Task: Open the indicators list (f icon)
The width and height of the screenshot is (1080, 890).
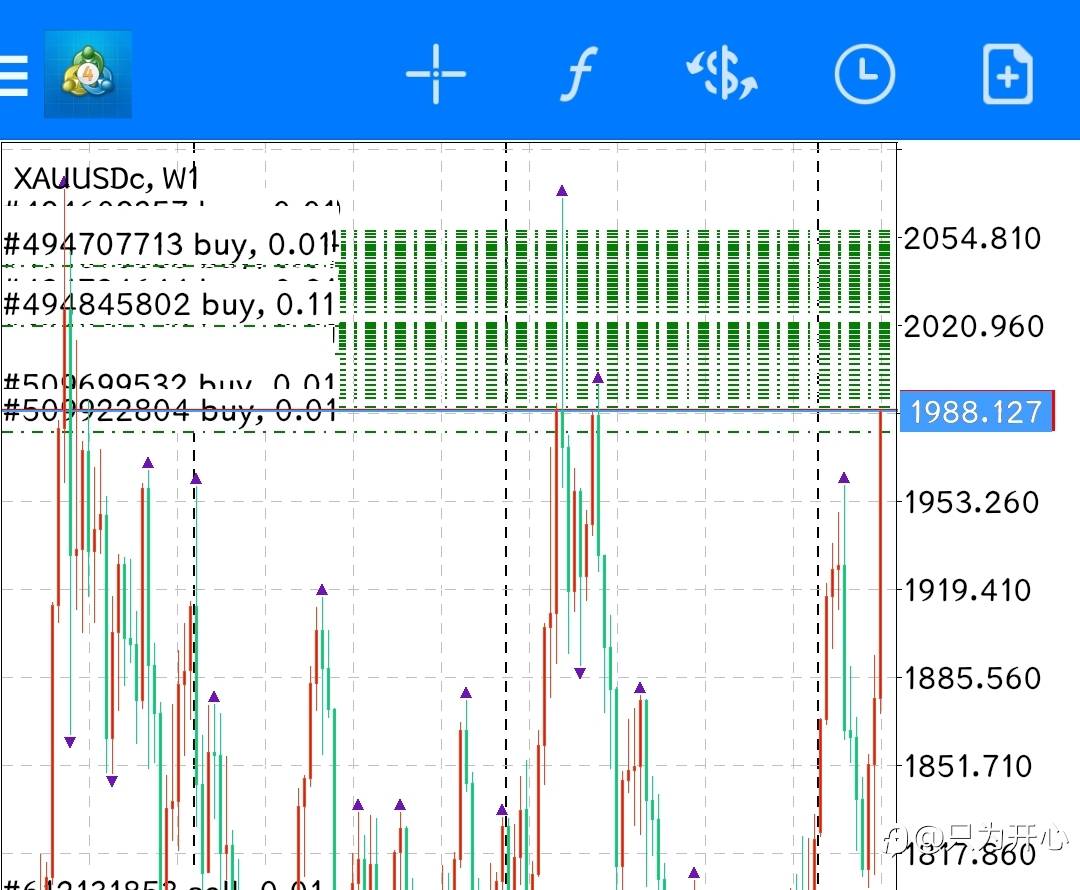Action: (576, 75)
